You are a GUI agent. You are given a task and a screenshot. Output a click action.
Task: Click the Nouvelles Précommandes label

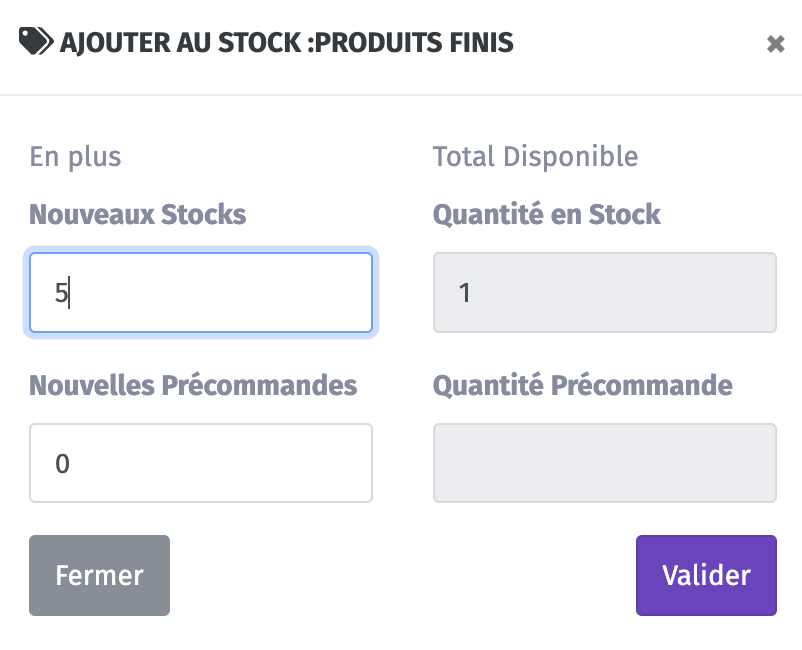[x=193, y=385]
